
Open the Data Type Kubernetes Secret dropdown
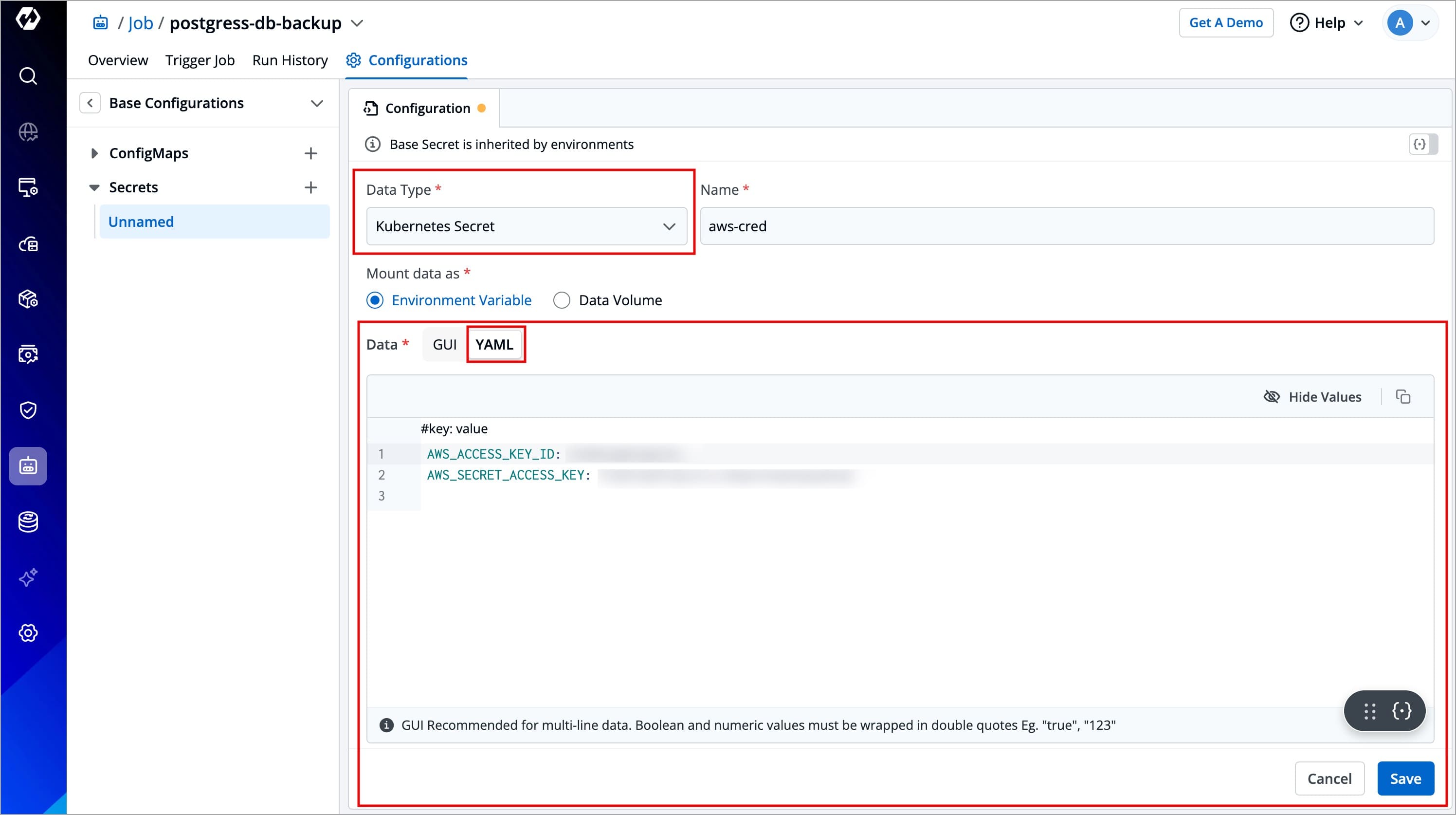pos(526,226)
